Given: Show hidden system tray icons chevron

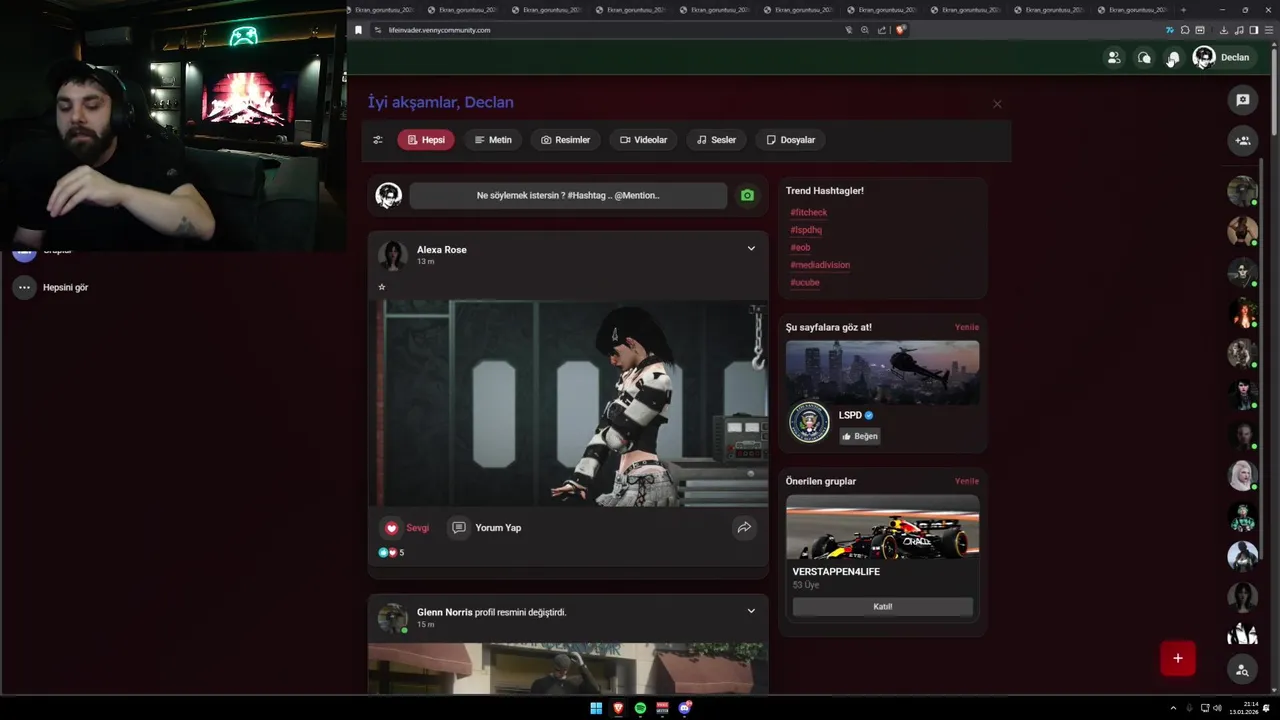Looking at the screenshot, I should (x=1173, y=708).
